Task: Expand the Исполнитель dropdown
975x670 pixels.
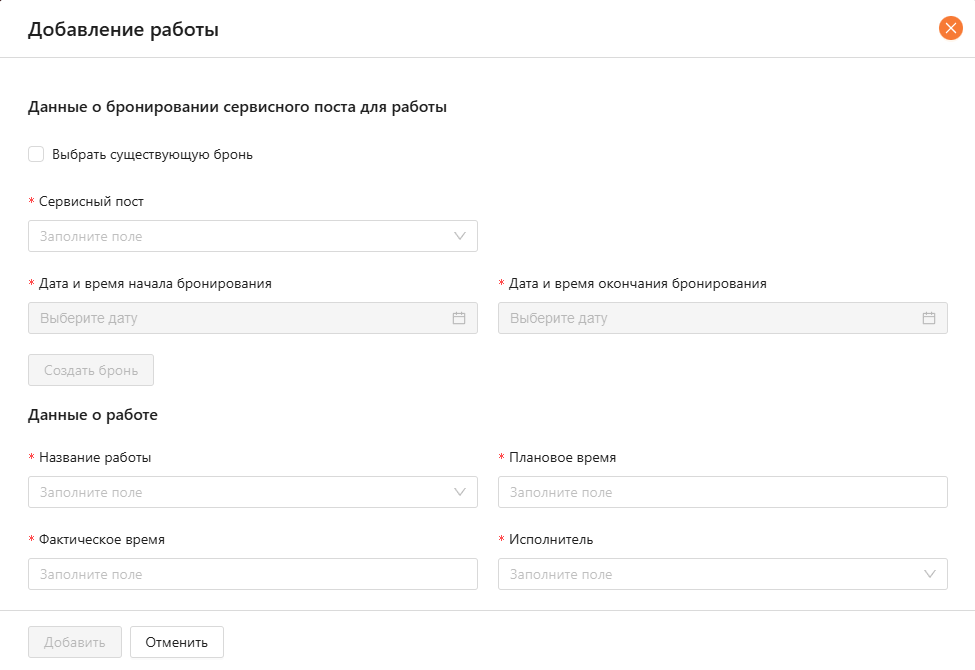Action: [x=710, y=574]
